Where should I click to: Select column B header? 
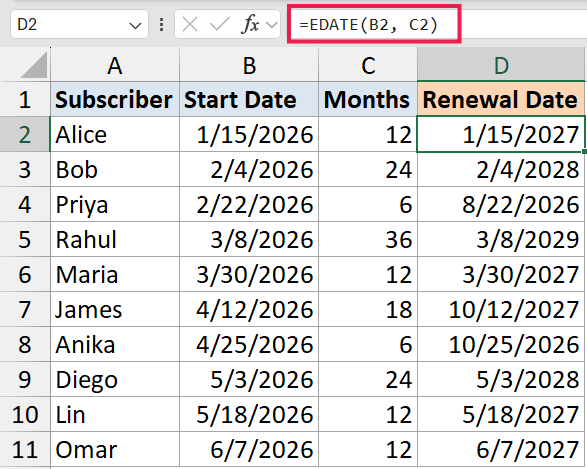point(249,65)
